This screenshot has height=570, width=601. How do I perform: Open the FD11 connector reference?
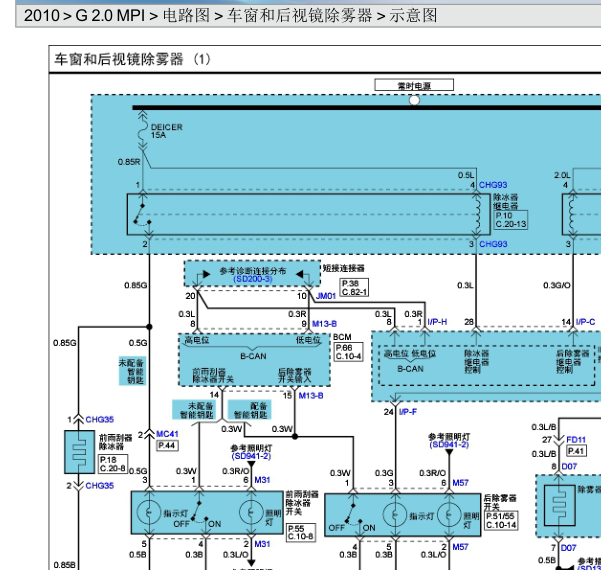[576, 440]
